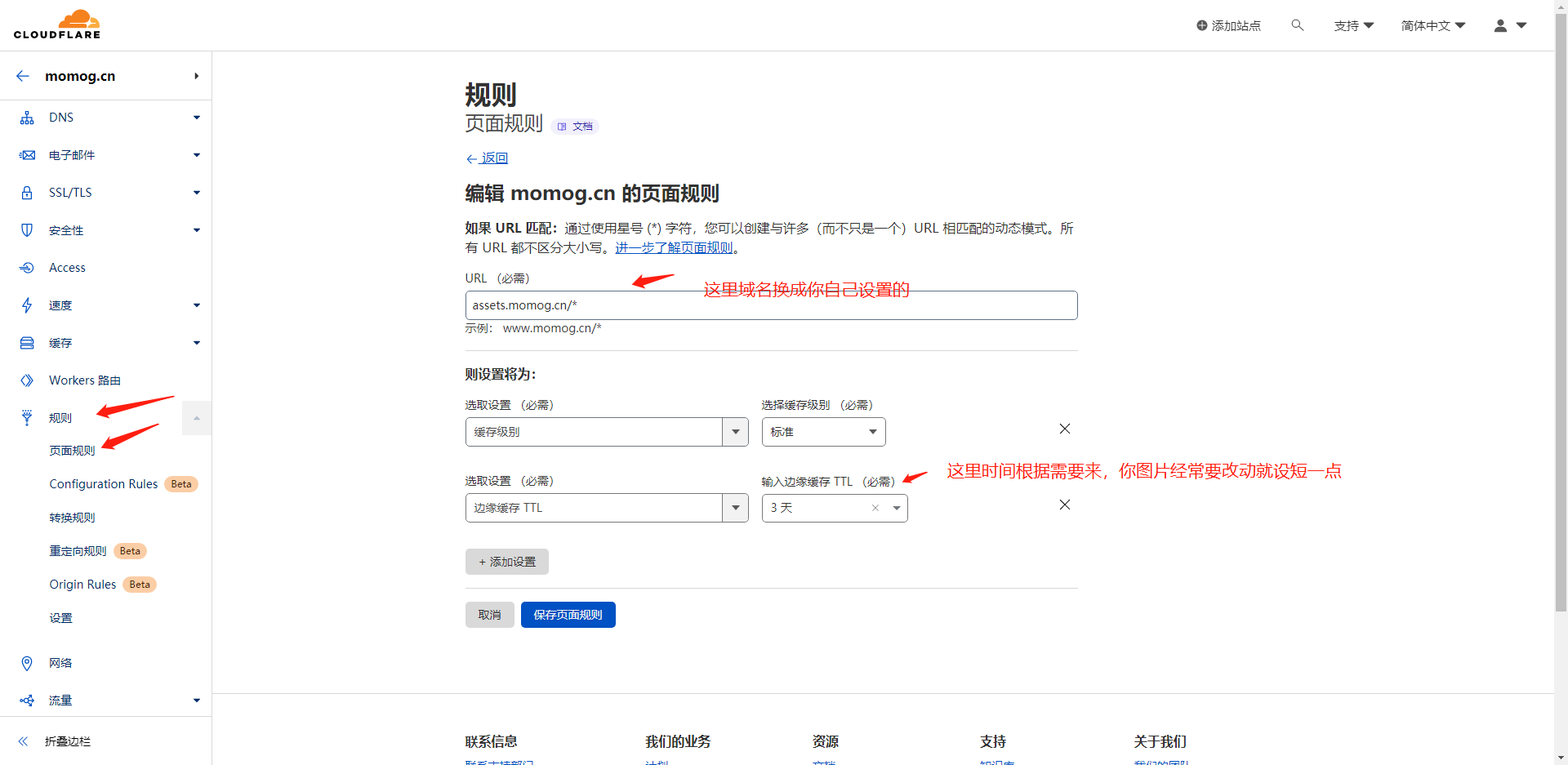Click the 添加设置 button
This screenshot has width=1568, height=765.
tap(506, 562)
